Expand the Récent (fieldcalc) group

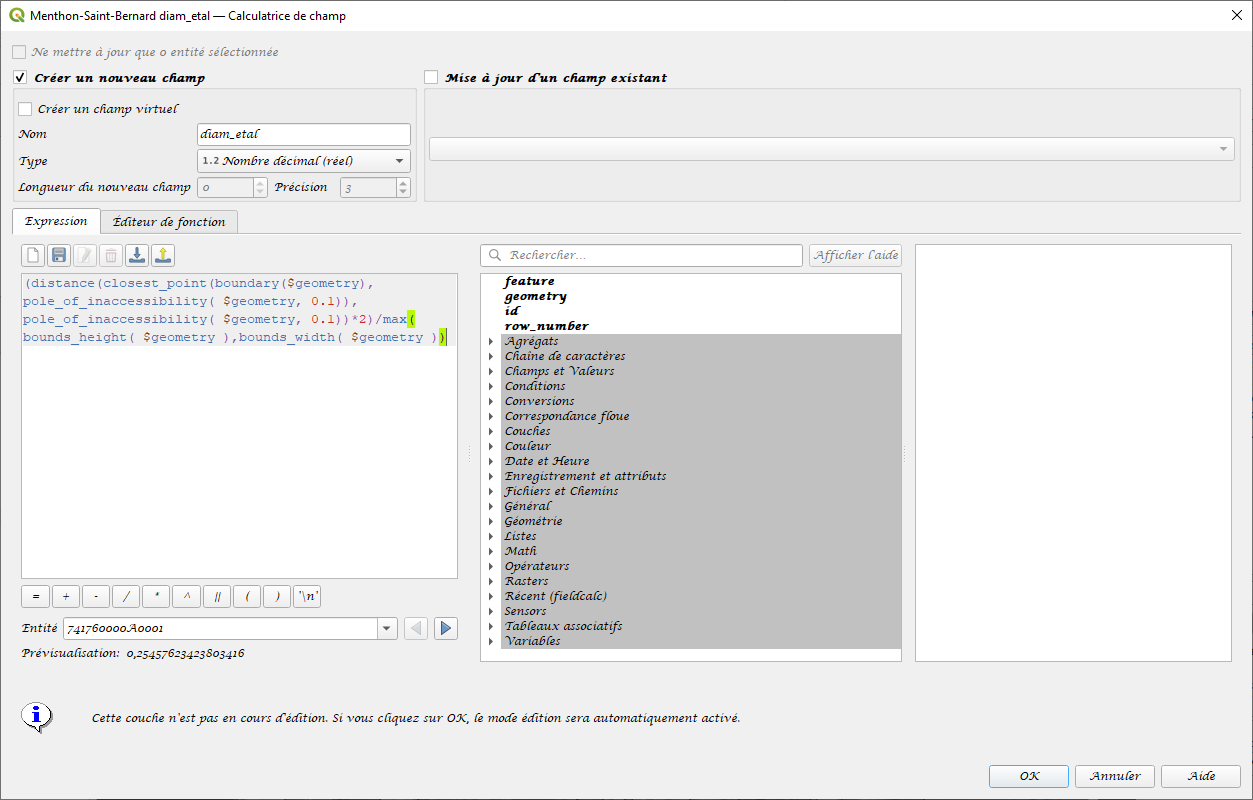click(491, 597)
